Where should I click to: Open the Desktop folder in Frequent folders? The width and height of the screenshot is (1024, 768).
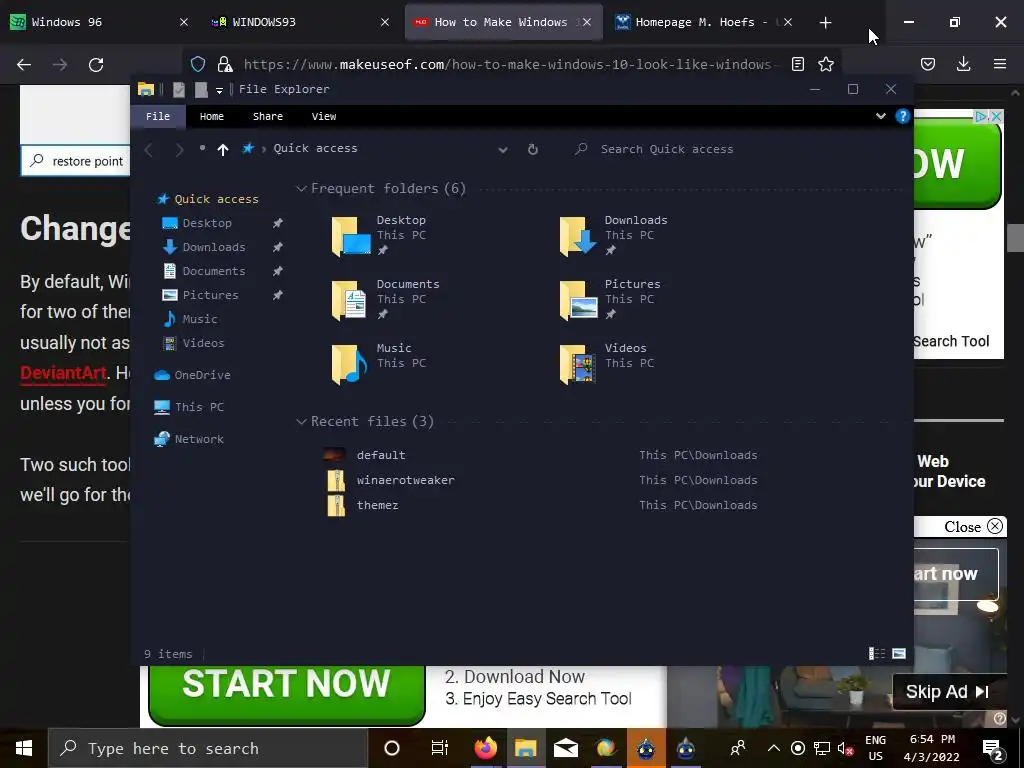379,235
